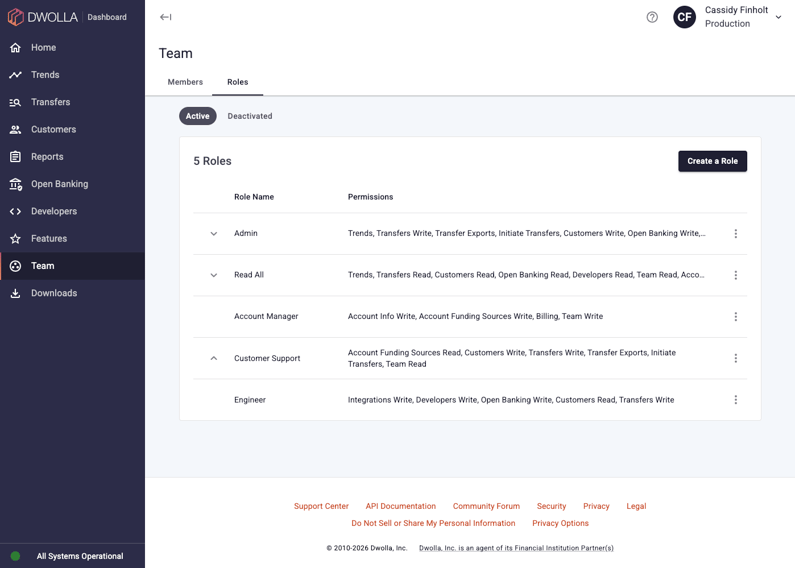Click the Read All role name

pos(249,275)
